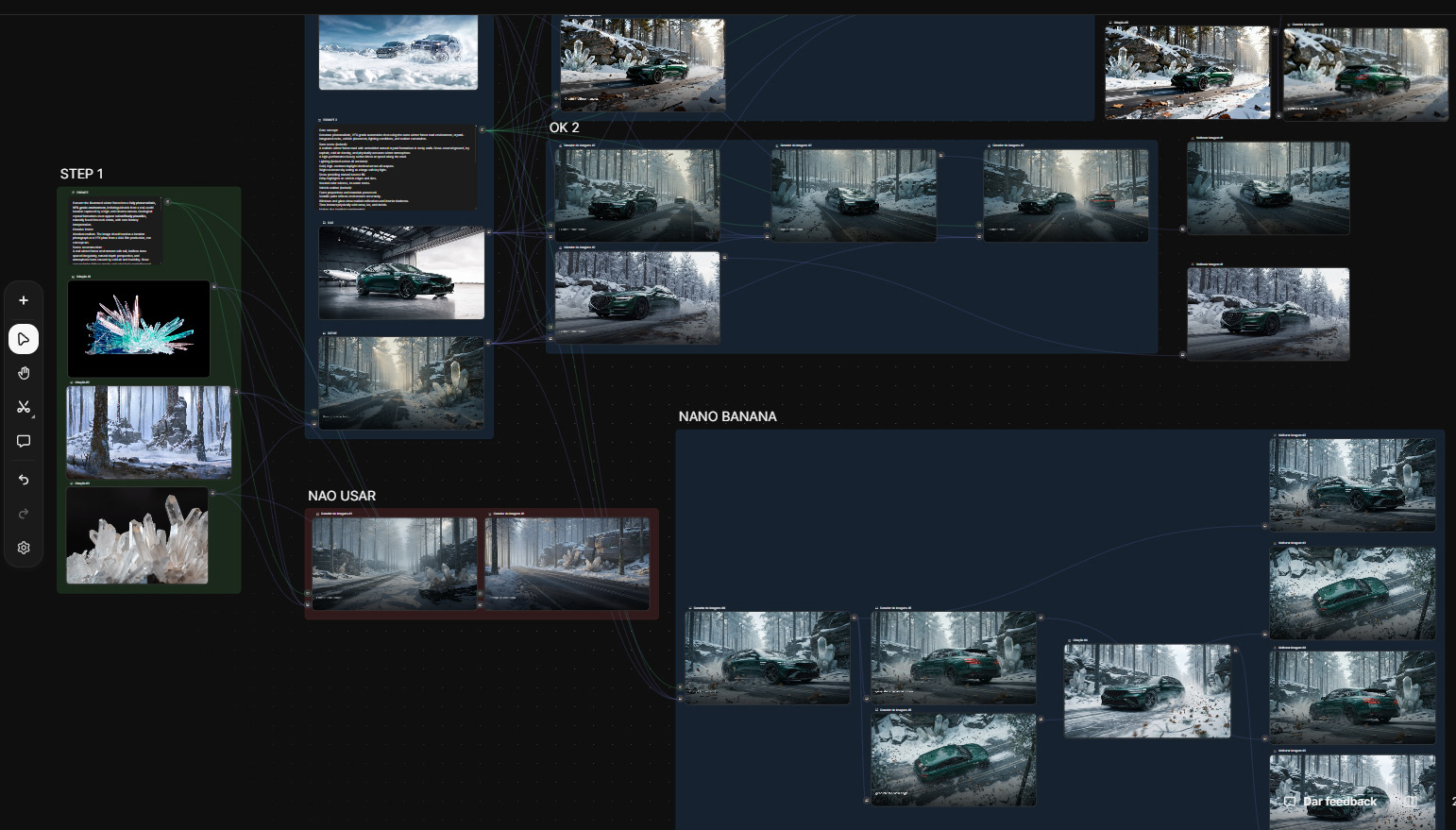Open the settings gear
The height and width of the screenshot is (830, 1456).
tap(24, 548)
